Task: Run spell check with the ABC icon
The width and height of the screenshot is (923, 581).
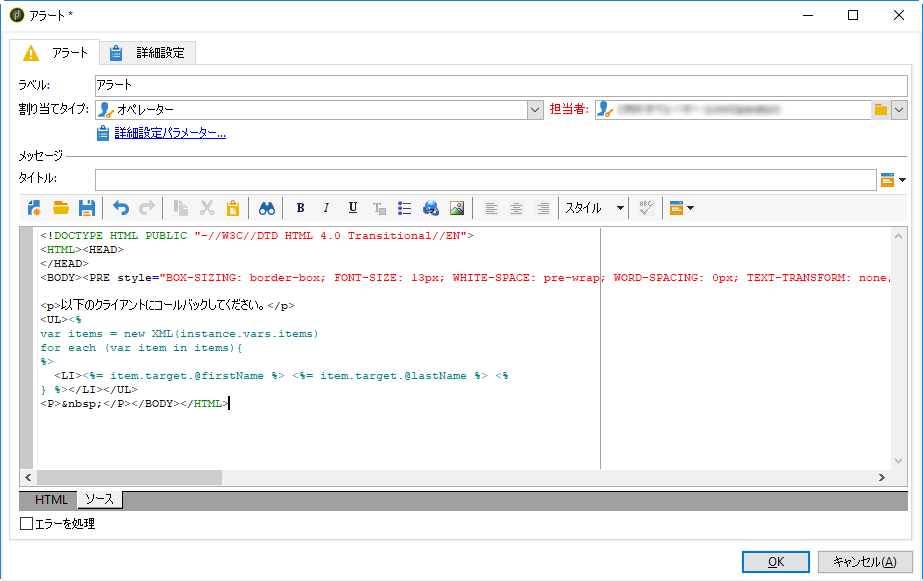Action: [x=646, y=208]
